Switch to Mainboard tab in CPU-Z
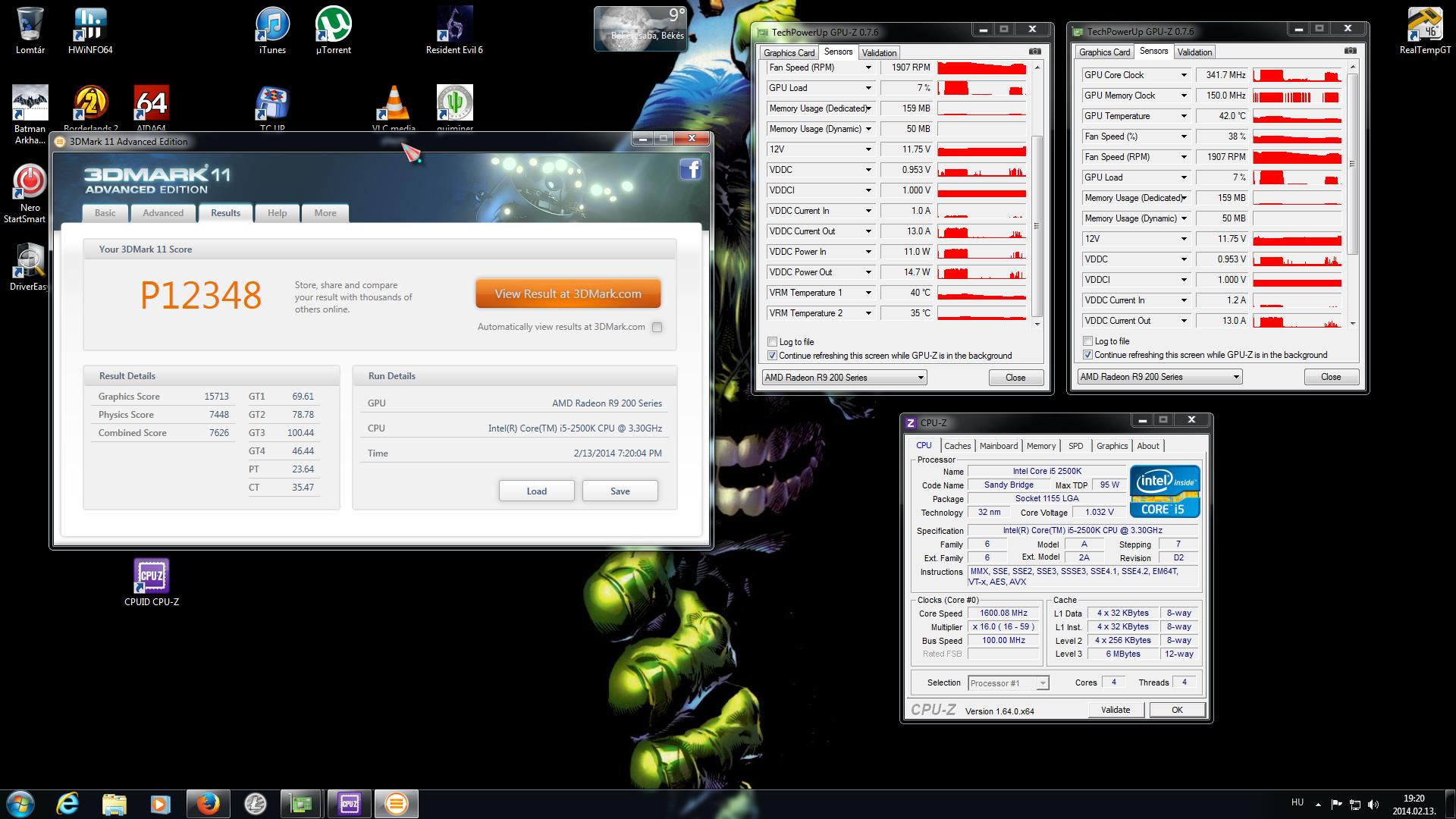The image size is (1456, 819). coord(998,446)
